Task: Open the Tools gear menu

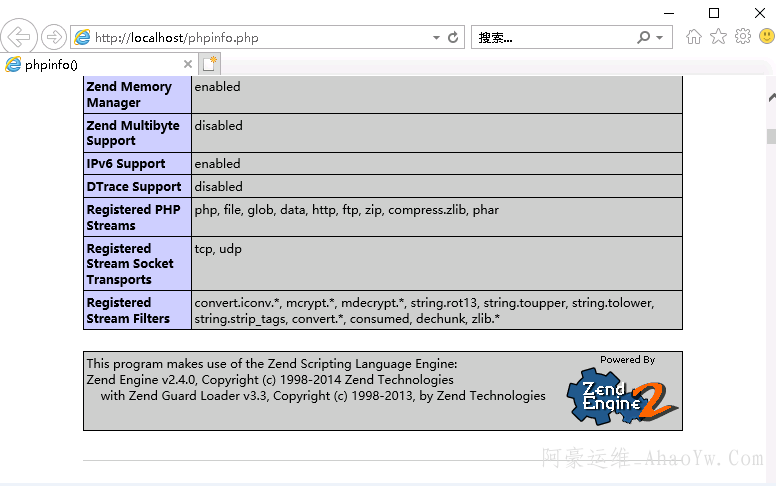Action: click(x=742, y=37)
